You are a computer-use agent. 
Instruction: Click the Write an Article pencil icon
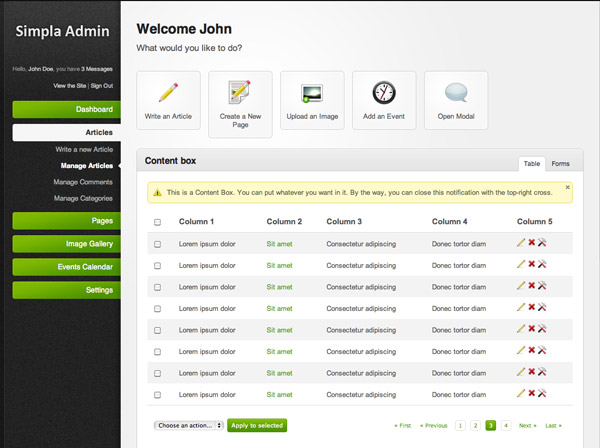168,93
